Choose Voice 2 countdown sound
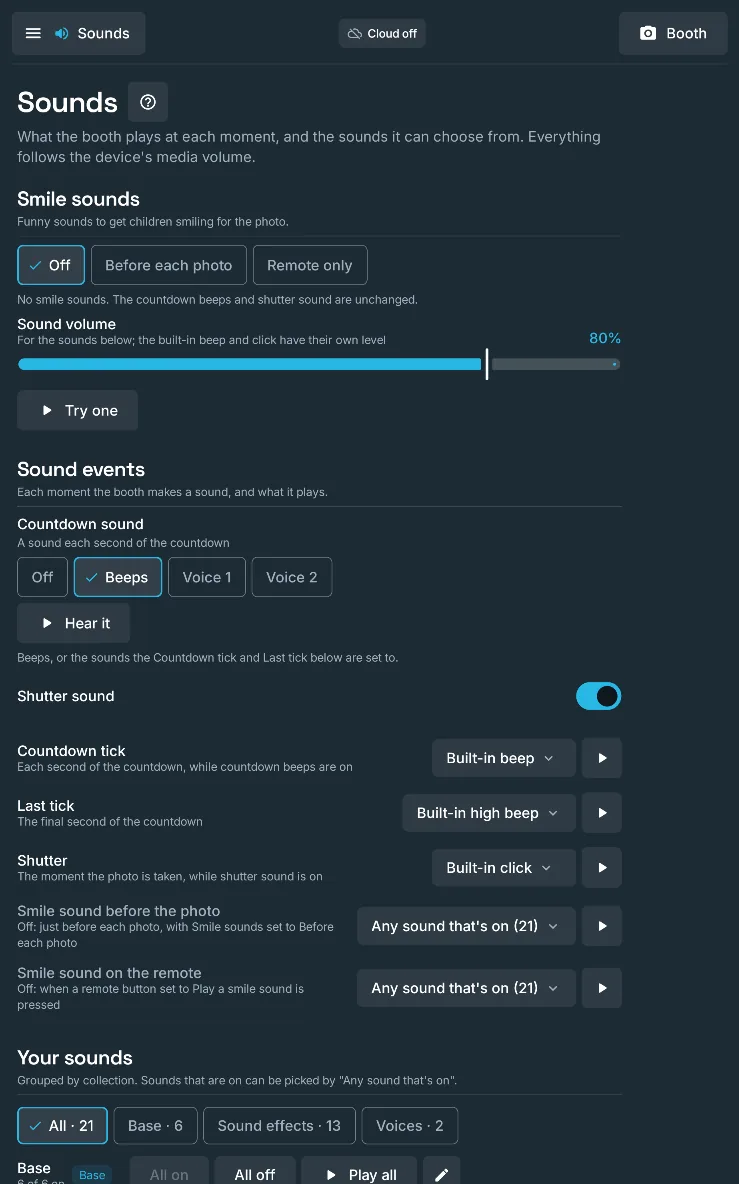The image size is (739, 1184). point(291,577)
